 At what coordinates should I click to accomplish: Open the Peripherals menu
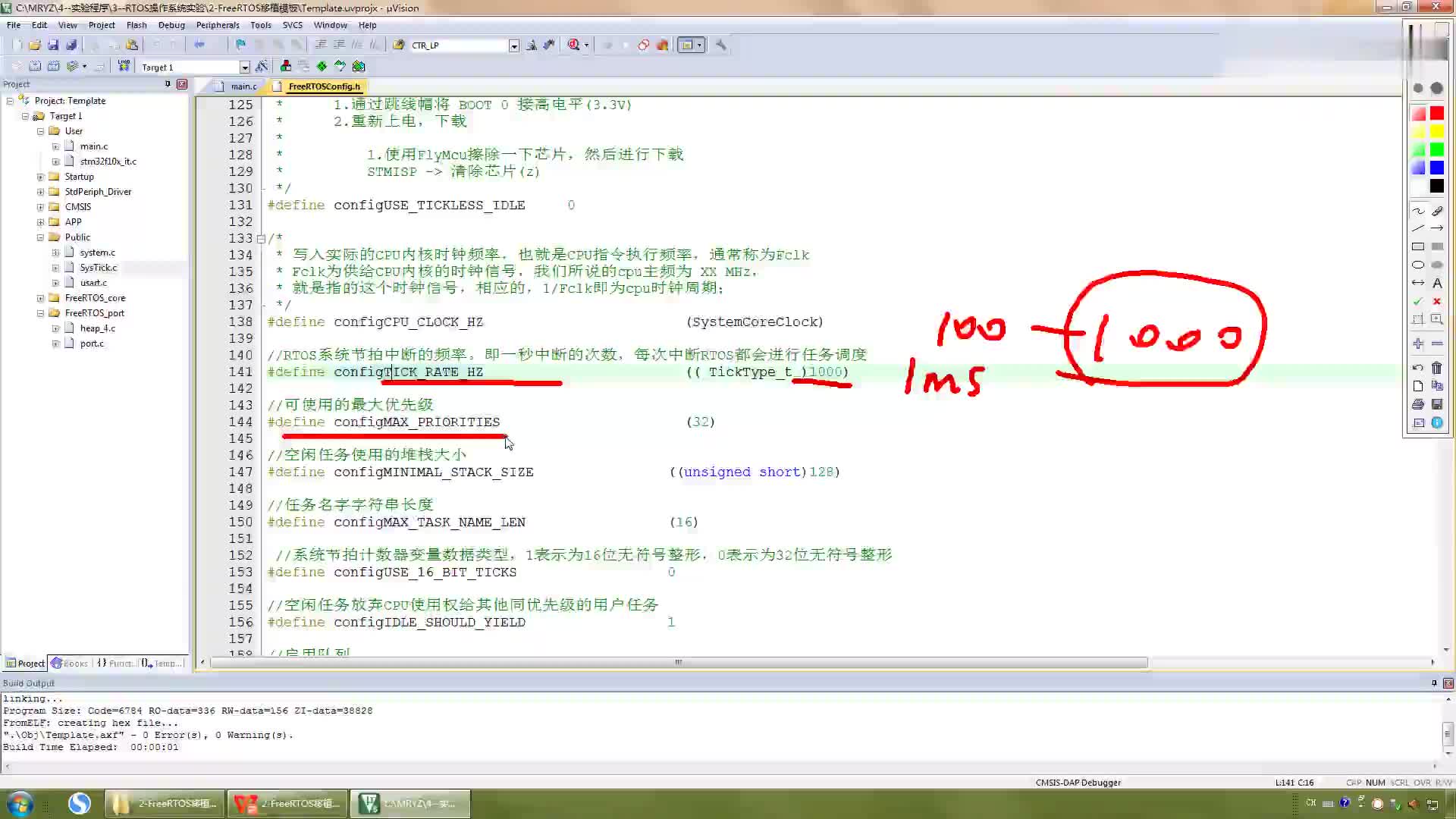pyautogui.click(x=218, y=25)
